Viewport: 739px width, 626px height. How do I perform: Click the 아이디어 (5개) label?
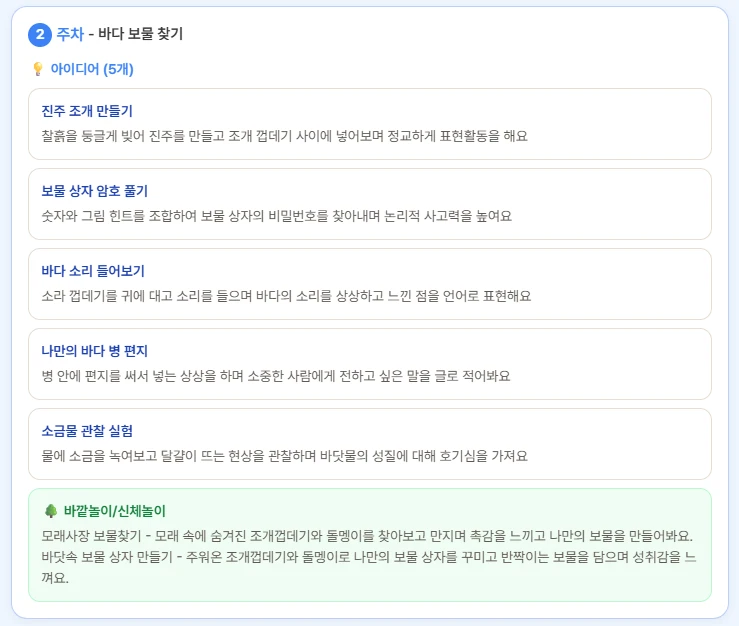tap(92, 69)
